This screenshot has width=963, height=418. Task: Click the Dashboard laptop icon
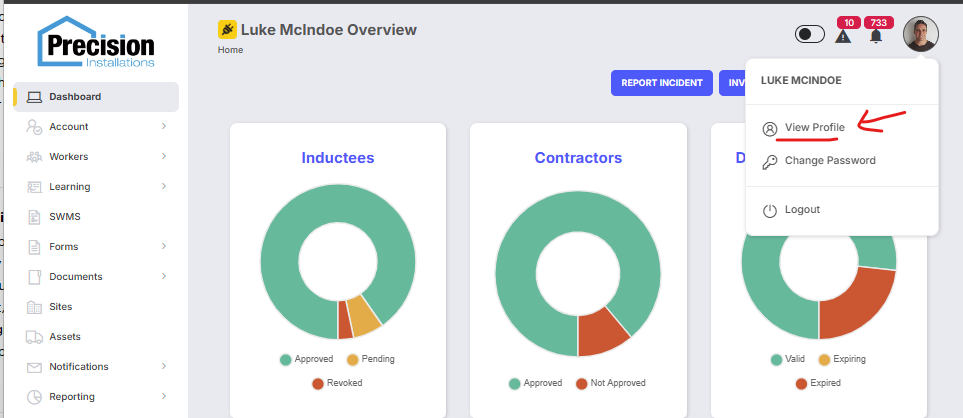35,97
